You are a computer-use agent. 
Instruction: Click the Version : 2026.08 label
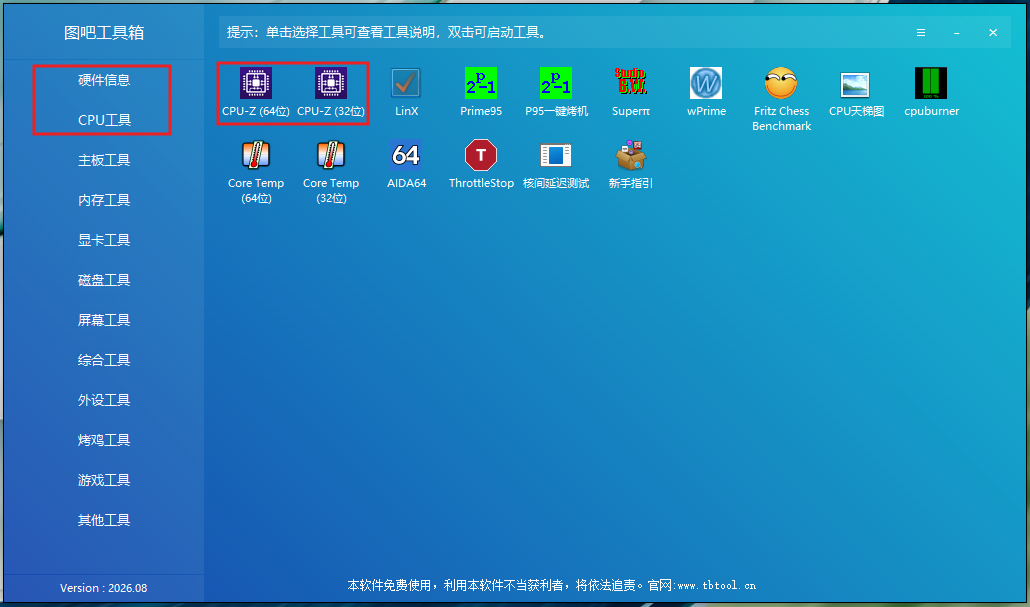[104, 588]
